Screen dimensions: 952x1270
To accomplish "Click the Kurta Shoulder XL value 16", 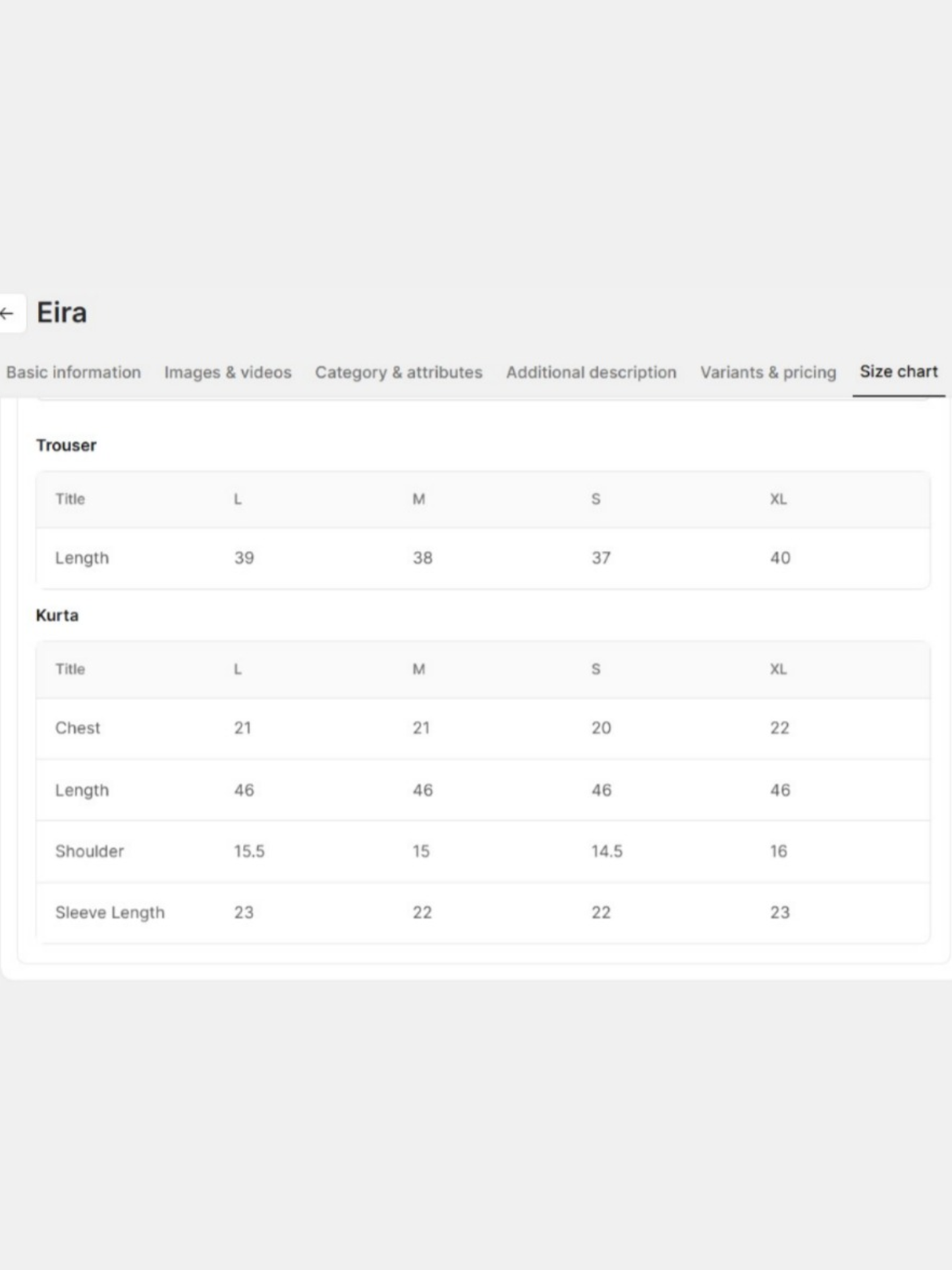I will tap(779, 851).
